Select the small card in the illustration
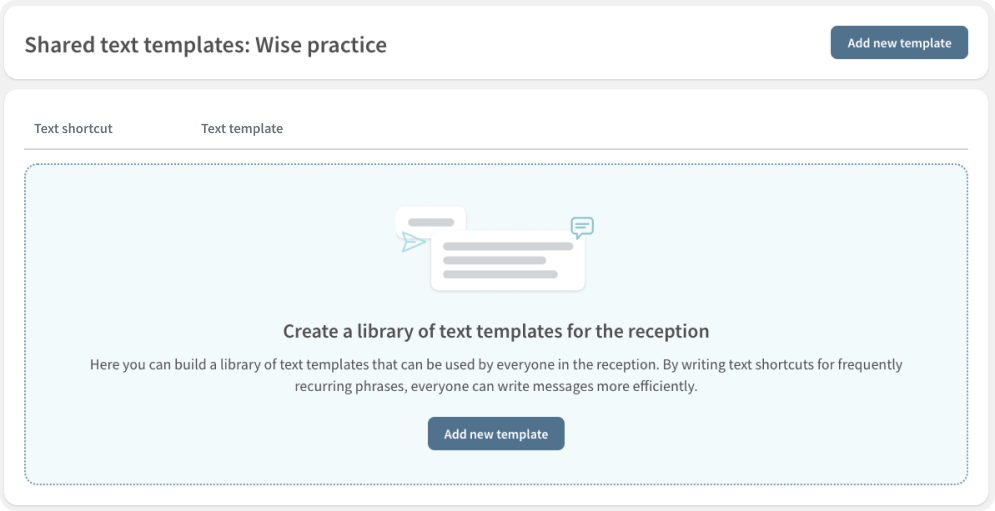This screenshot has height=511, width=995. (431, 222)
